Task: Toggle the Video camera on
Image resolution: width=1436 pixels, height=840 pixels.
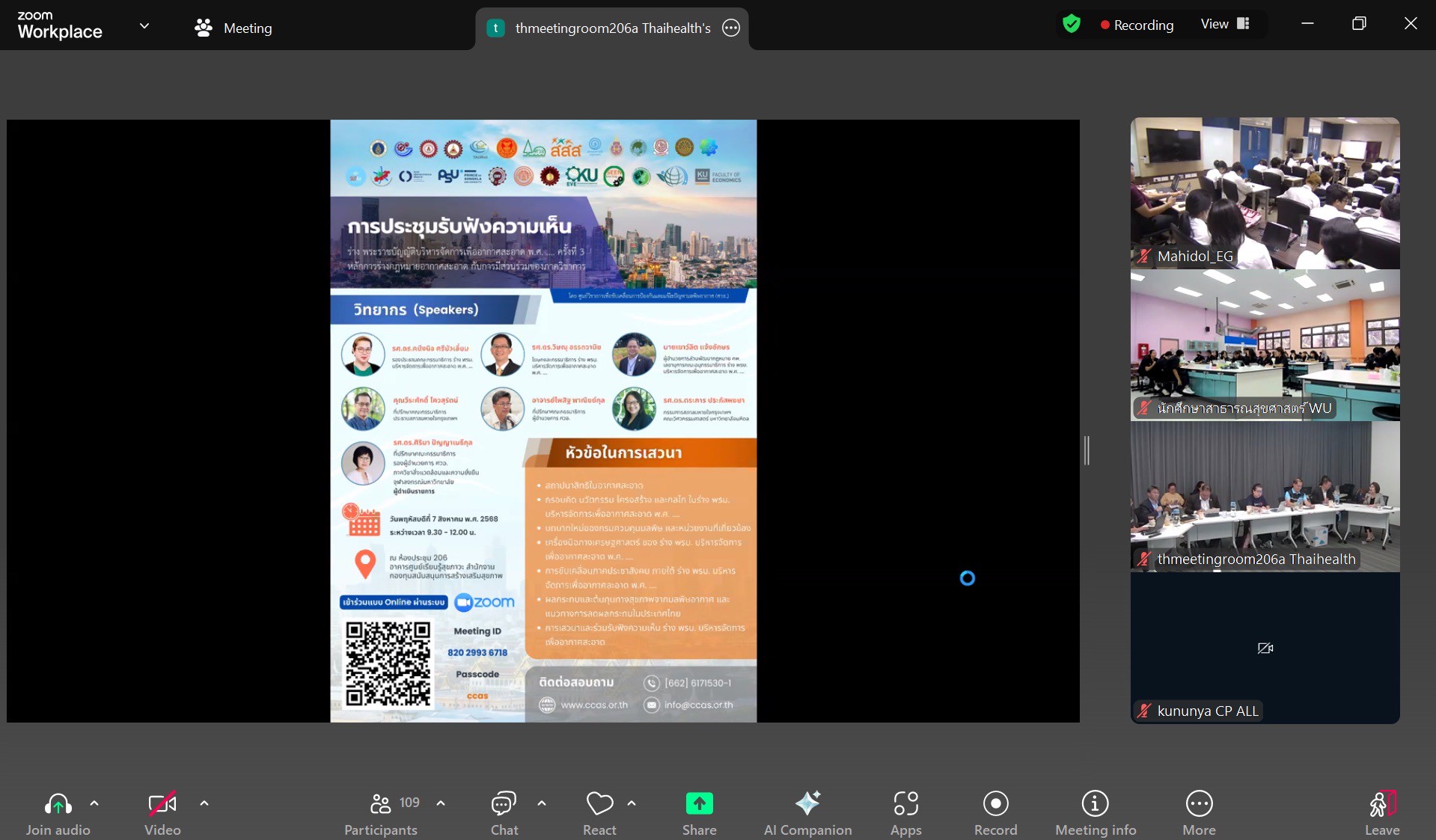Action: (162, 813)
